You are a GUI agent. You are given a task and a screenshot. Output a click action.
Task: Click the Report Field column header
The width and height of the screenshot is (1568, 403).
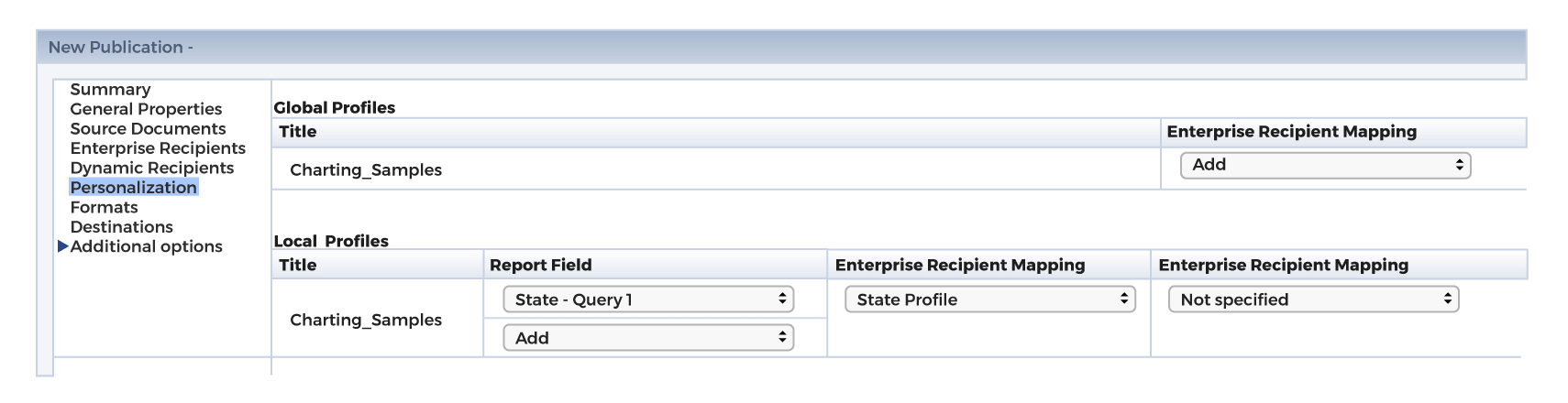pyautogui.click(x=541, y=265)
